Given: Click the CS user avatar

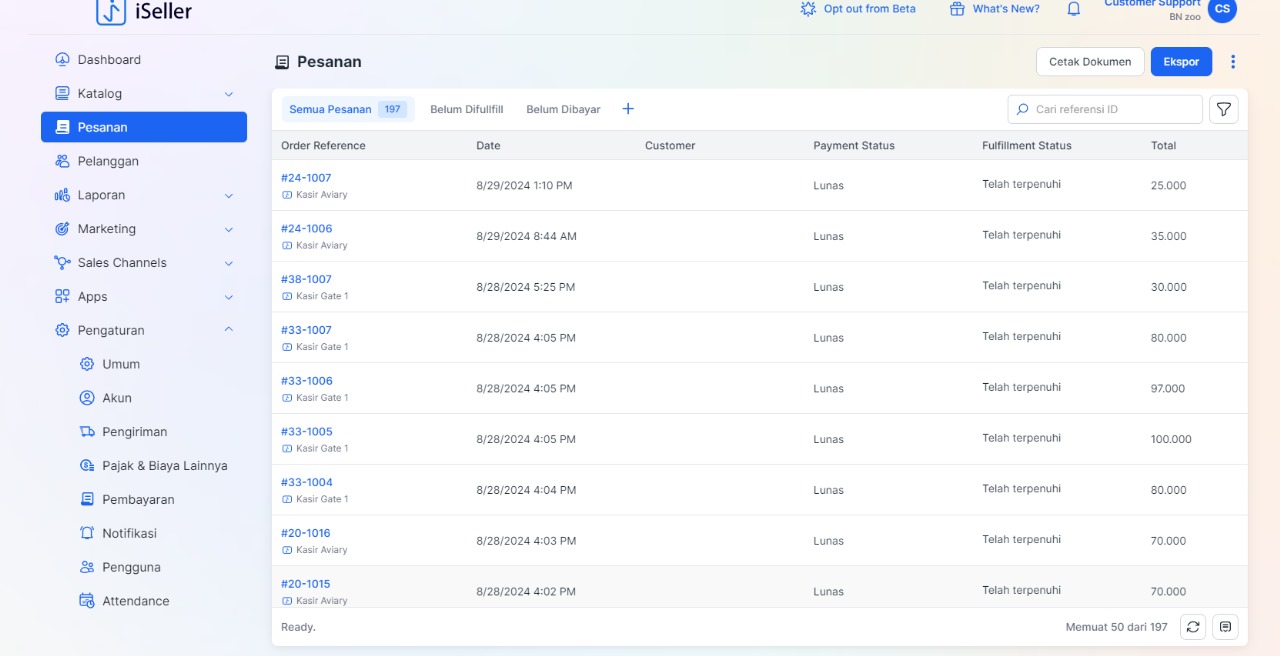Looking at the screenshot, I should pyautogui.click(x=1222, y=9).
